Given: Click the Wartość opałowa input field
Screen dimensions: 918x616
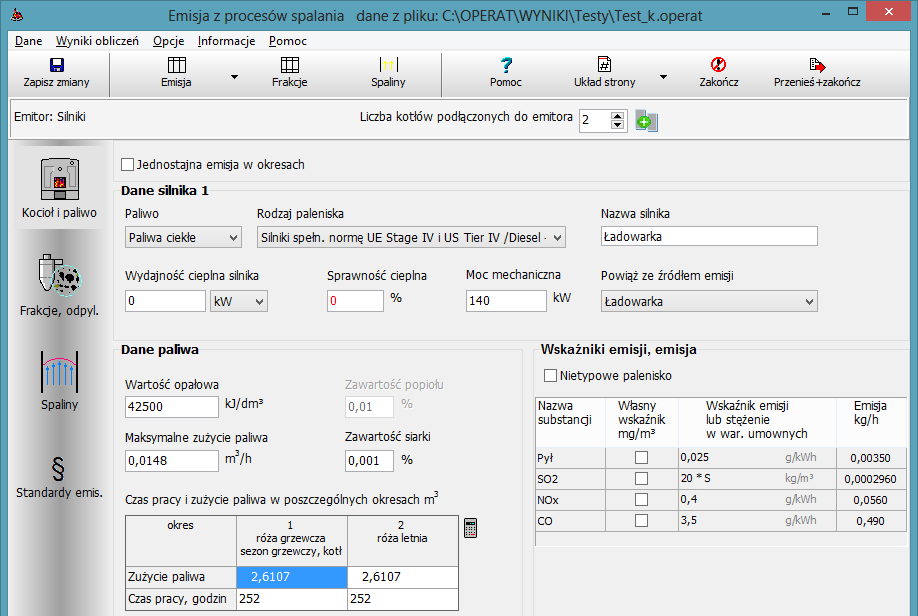Looking at the screenshot, I should [172, 407].
